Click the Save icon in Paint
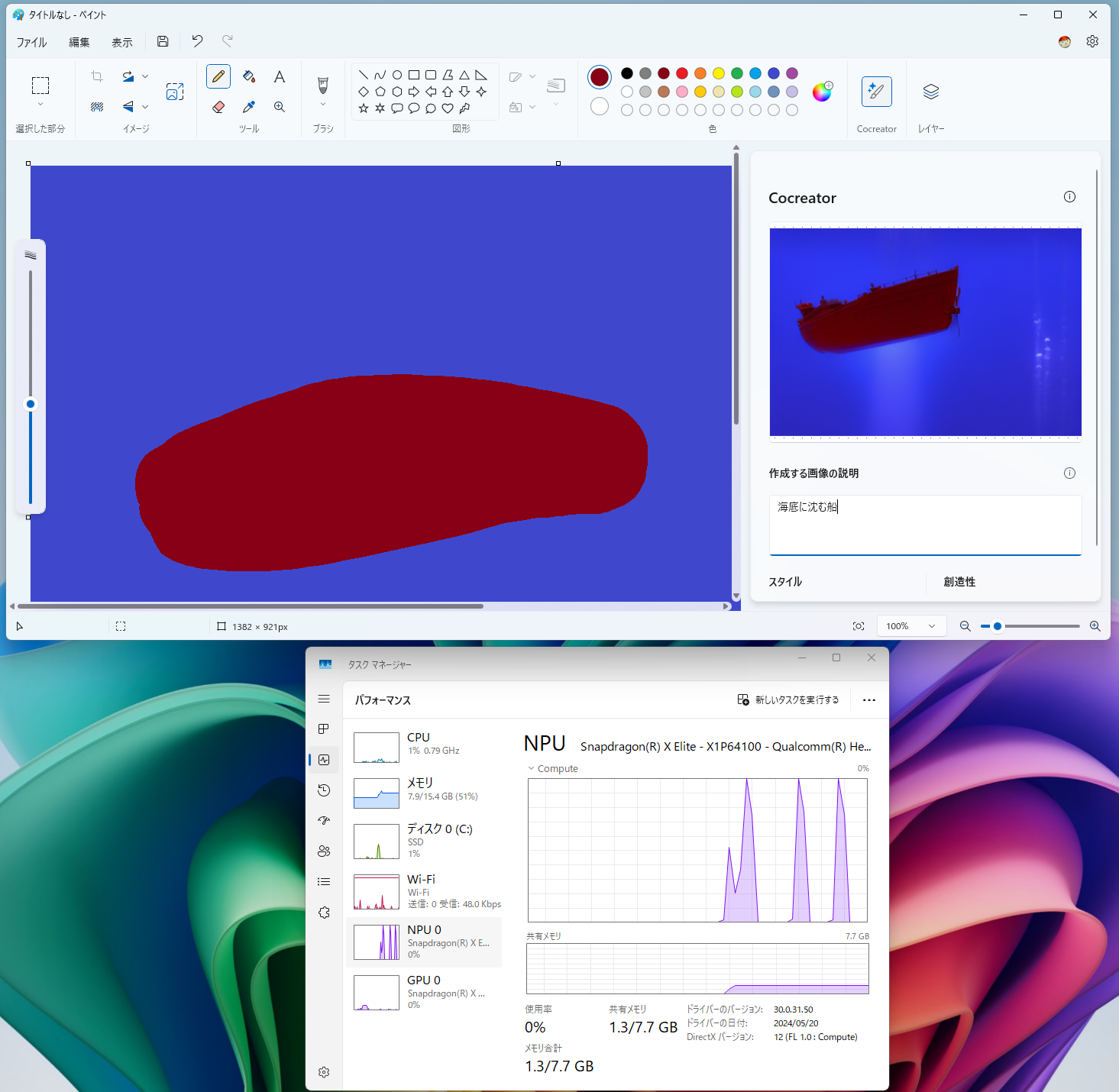Image resolution: width=1119 pixels, height=1092 pixels. (x=163, y=41)
